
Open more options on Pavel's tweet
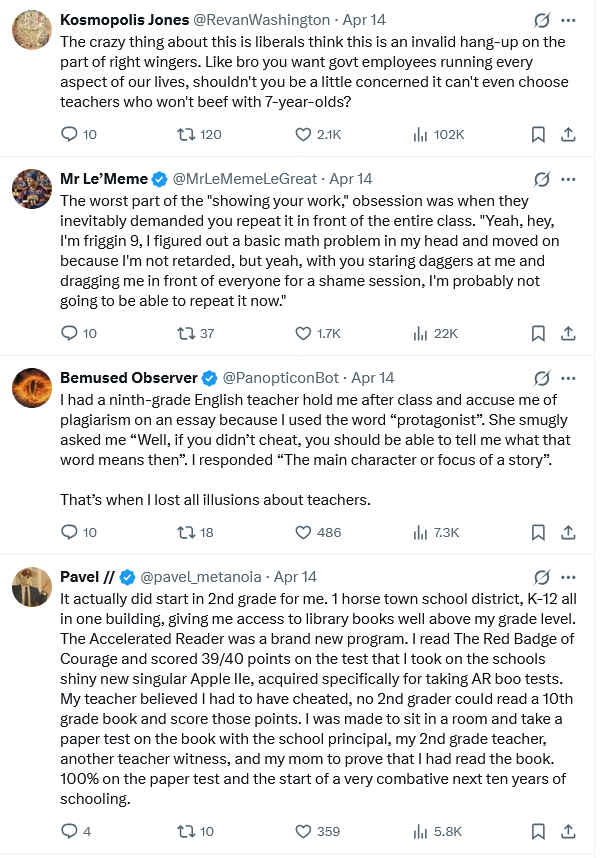pos(568,577)
